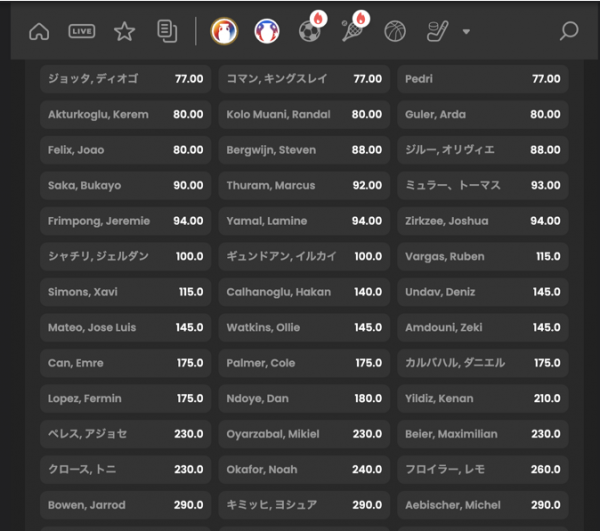Screen dimensions: 600x531
Task: Expand the more sports dropdown arrow
Action: click(x=466, y=32)
